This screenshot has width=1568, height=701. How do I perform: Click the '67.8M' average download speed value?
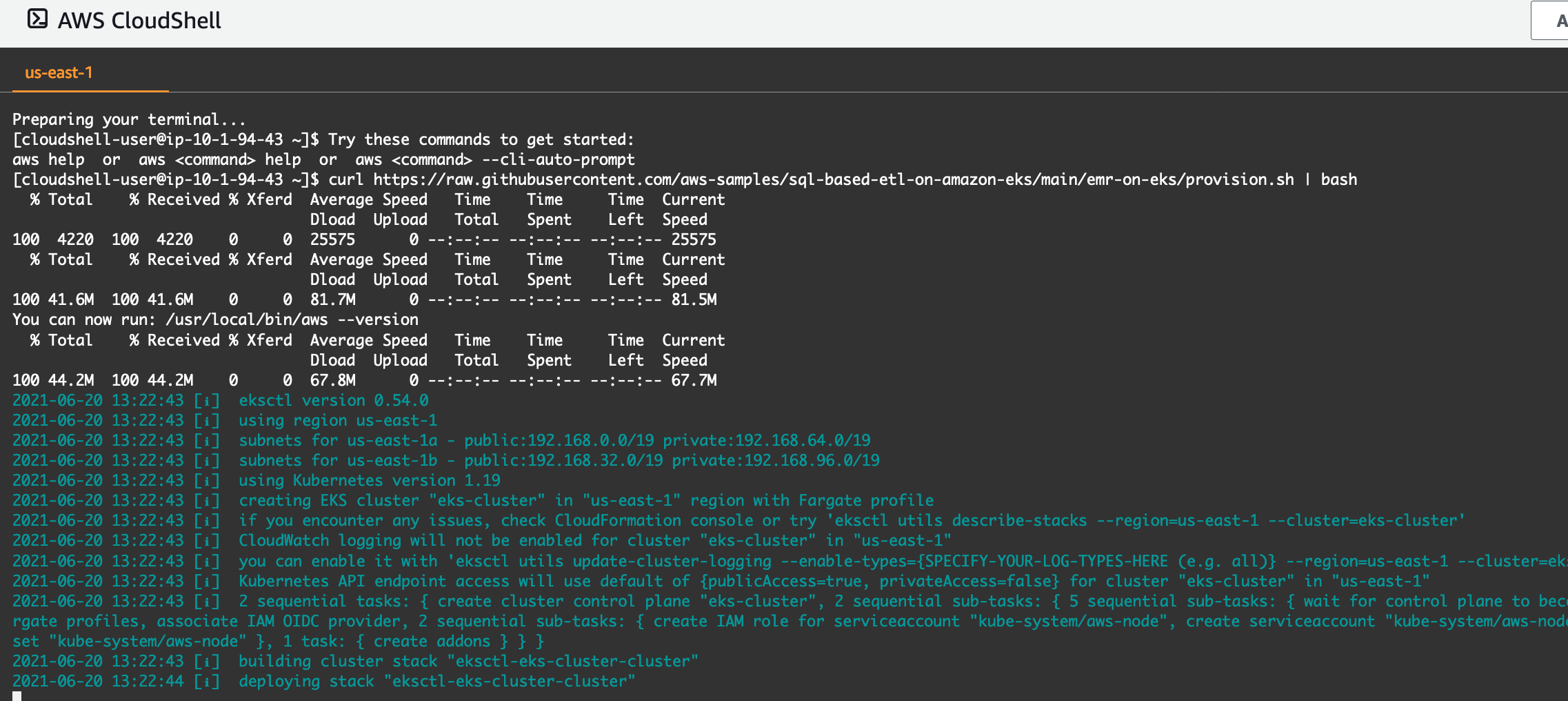333,380
